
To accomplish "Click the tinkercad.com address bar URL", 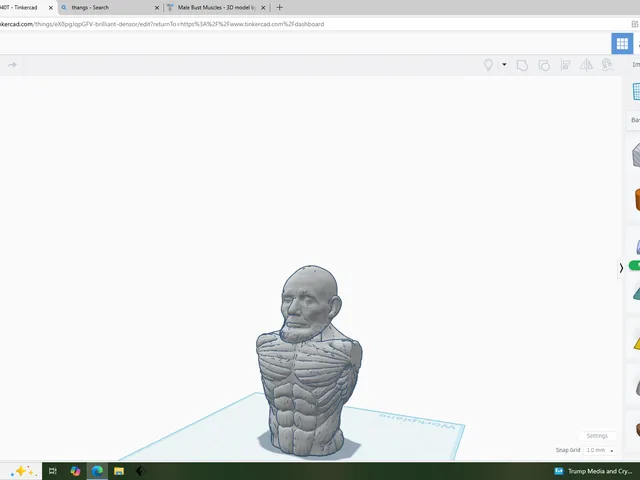I will [x=162, y=24].
